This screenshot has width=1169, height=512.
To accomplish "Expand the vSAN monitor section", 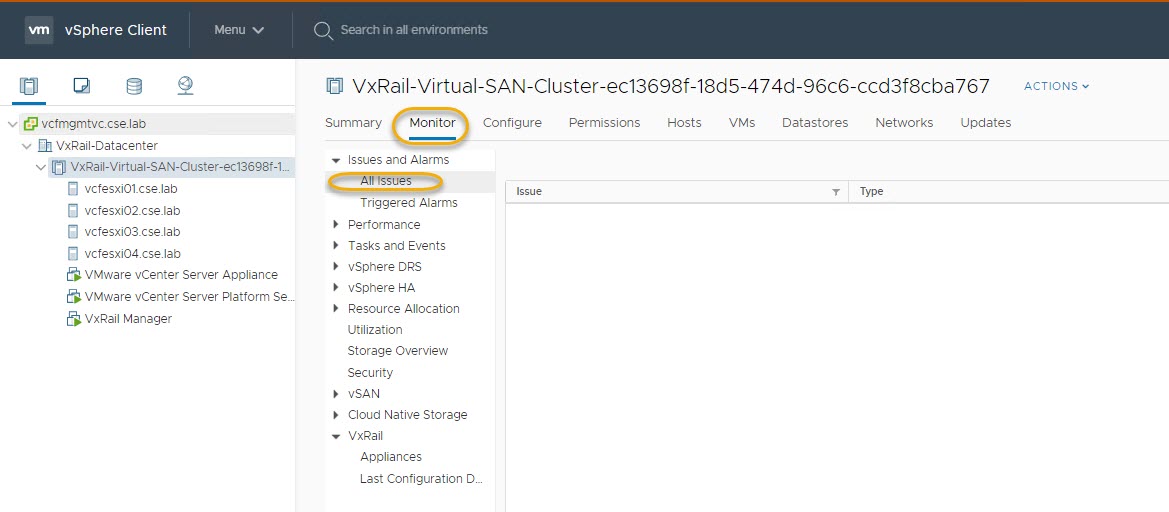I will 336,394.
